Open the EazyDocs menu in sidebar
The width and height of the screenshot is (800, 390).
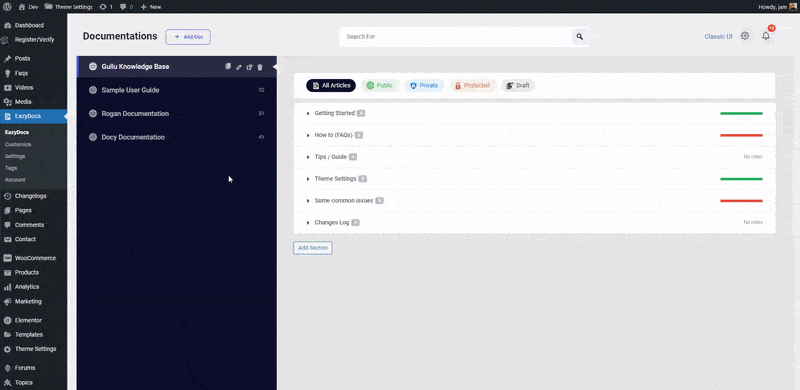pos(33,116)
